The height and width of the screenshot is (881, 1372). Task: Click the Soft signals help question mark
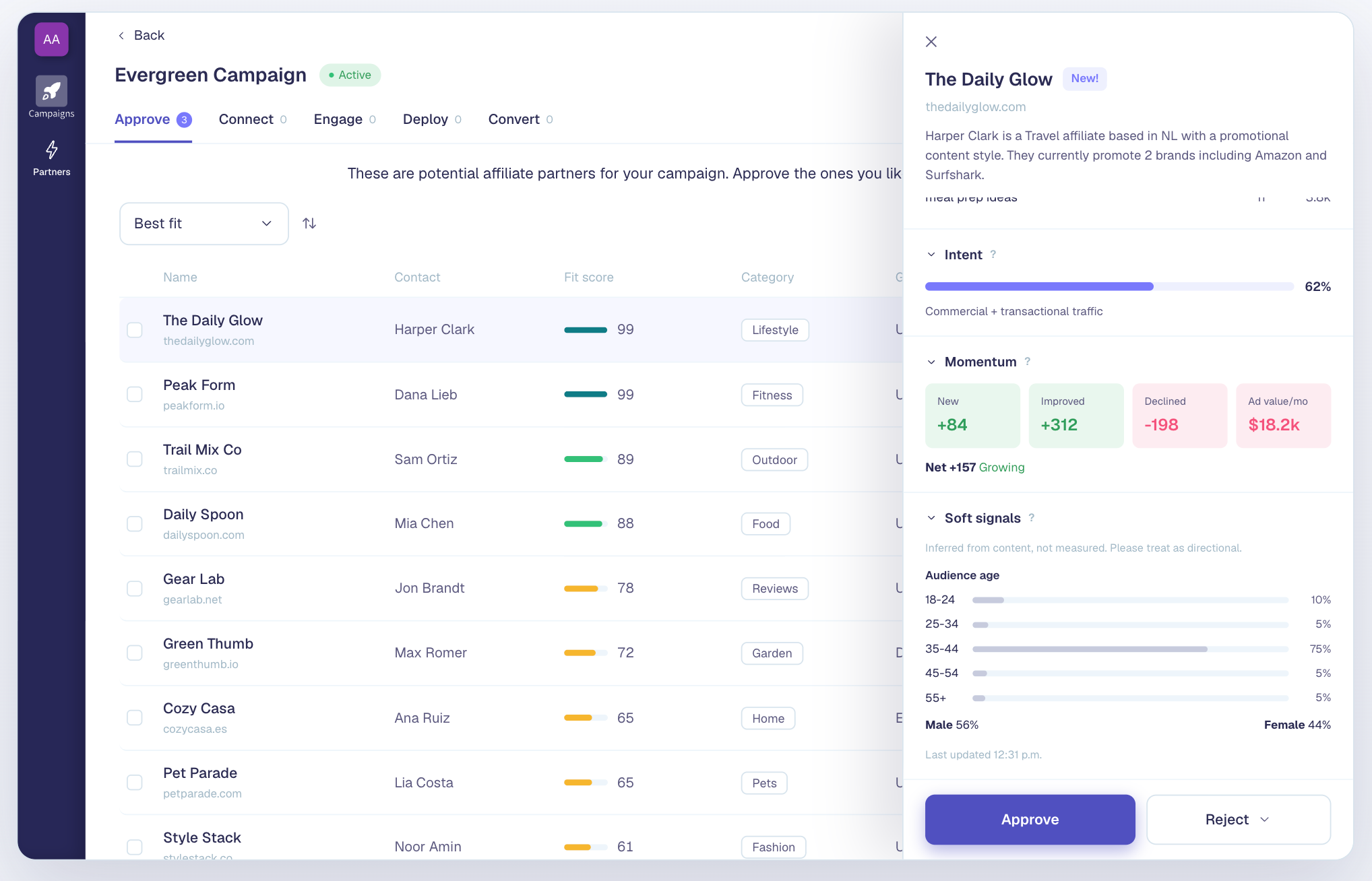1032,517
